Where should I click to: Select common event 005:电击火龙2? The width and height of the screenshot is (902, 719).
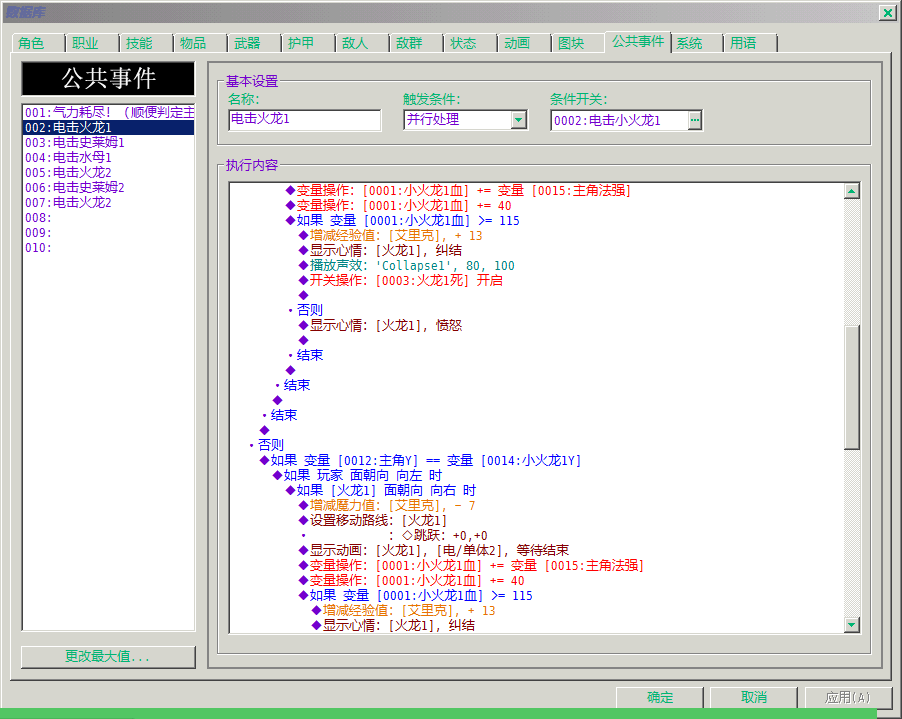108,173
